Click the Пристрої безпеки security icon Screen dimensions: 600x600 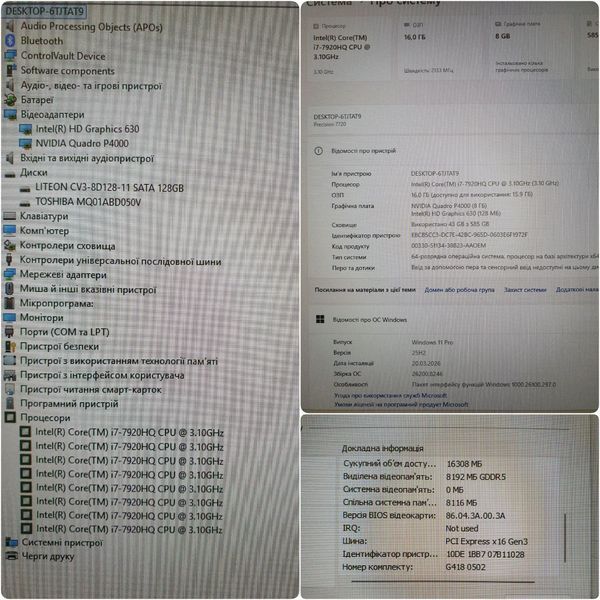(10, 346)
